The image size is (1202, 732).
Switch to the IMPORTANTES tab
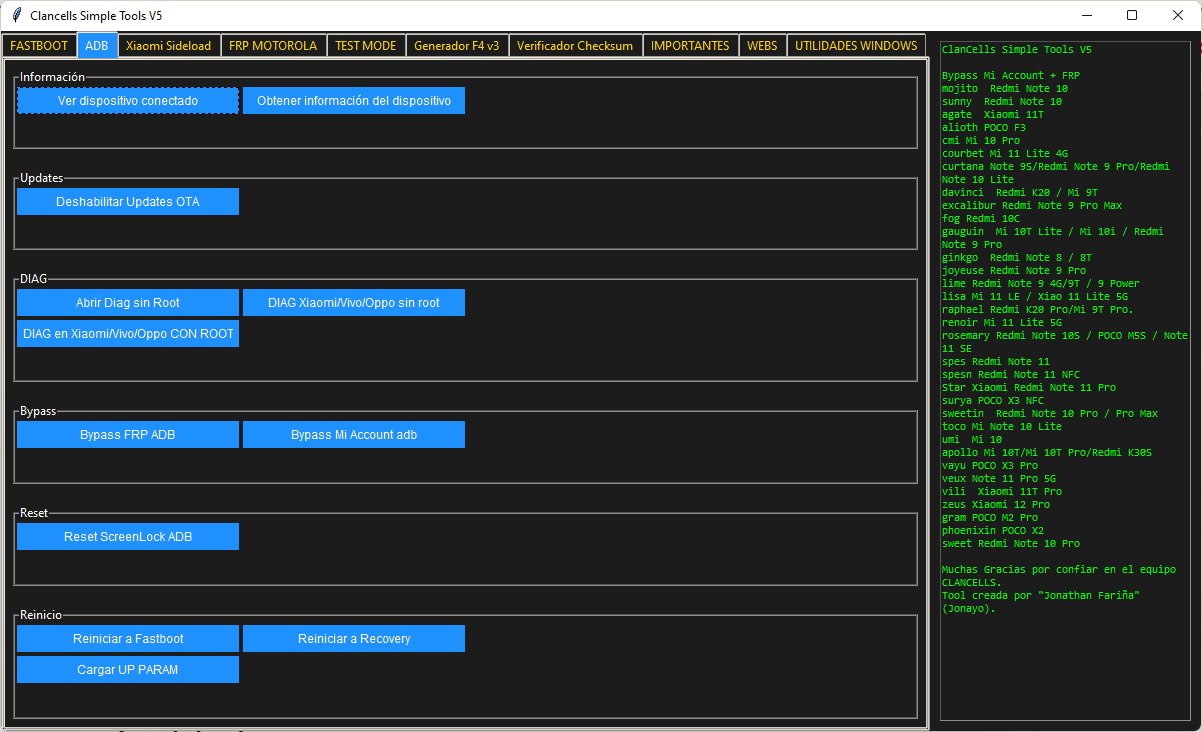pos(691,45)
